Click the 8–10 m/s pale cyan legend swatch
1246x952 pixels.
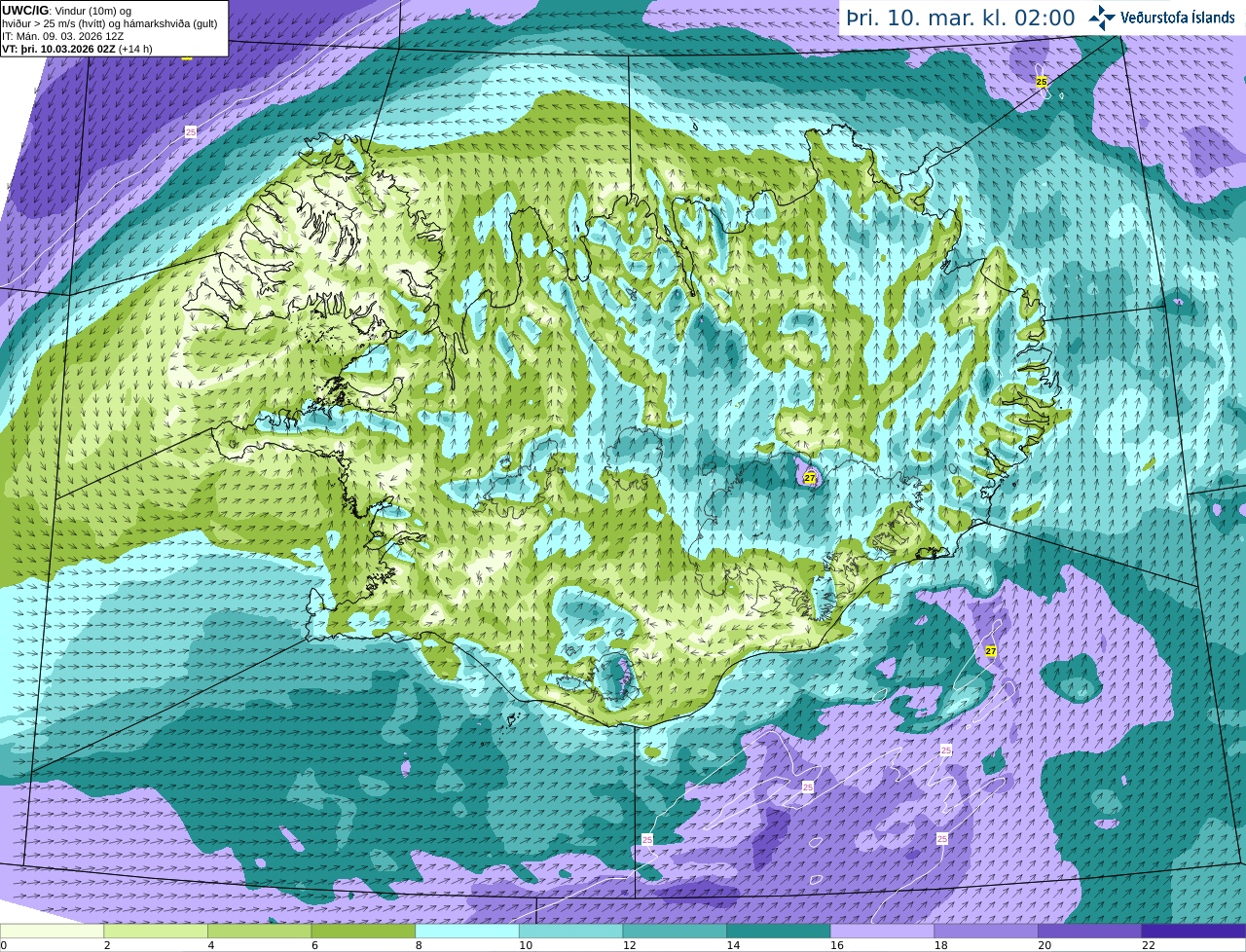(x=467, y=931)
